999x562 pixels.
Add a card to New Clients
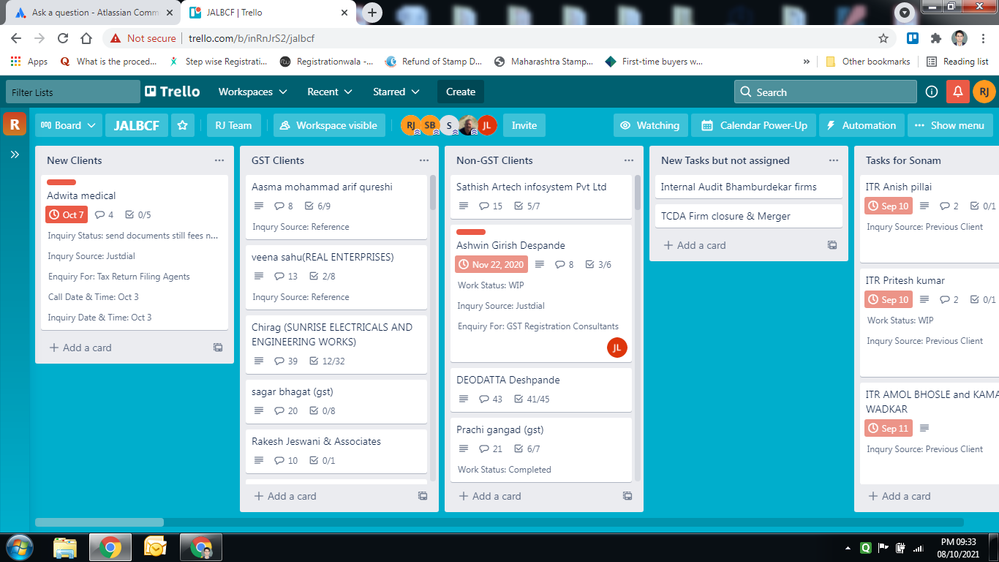pos(81,347)
